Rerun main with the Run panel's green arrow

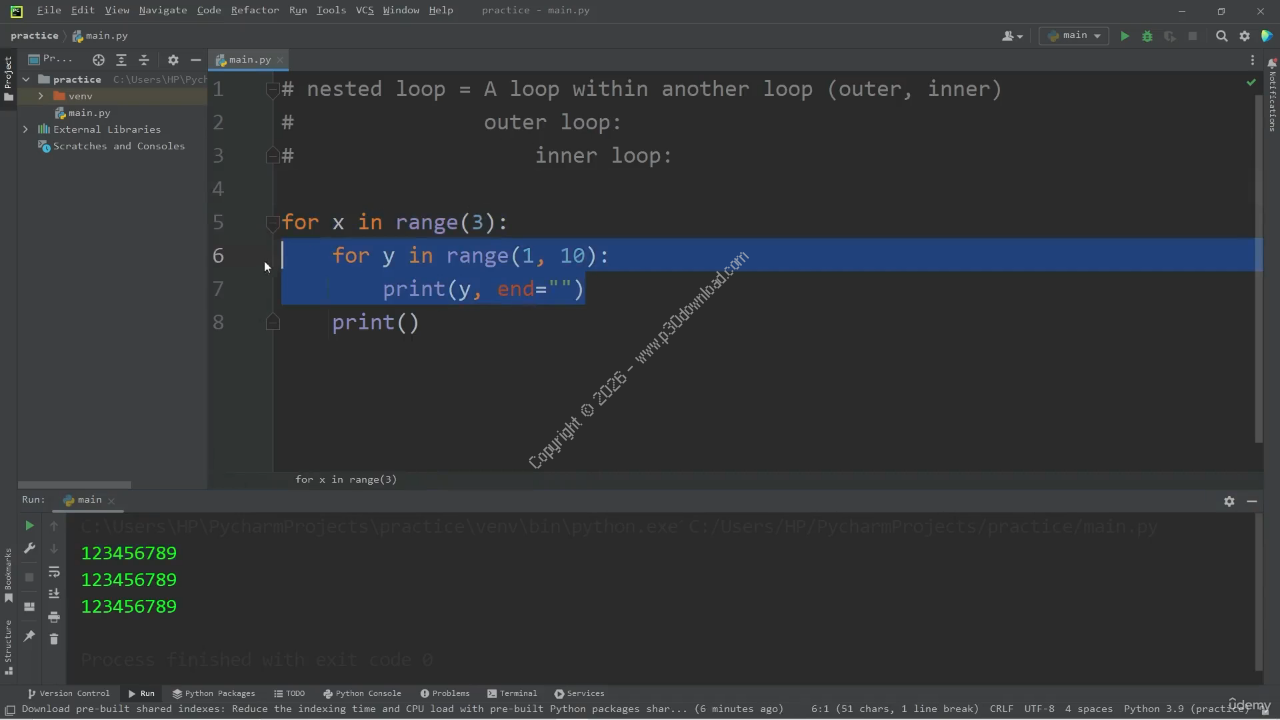pos(29,526)
